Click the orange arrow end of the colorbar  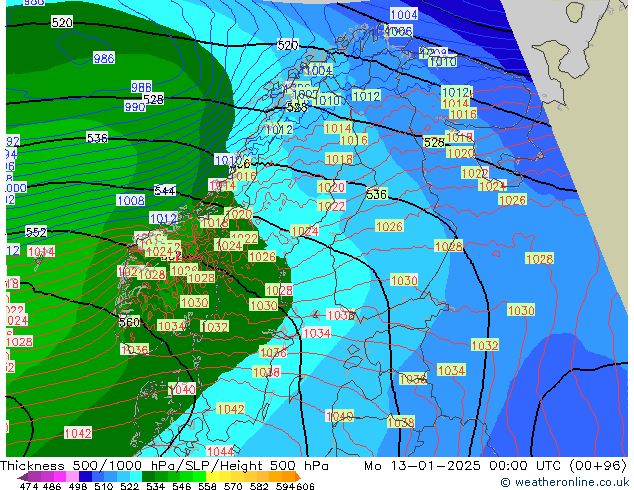point(298,476)
